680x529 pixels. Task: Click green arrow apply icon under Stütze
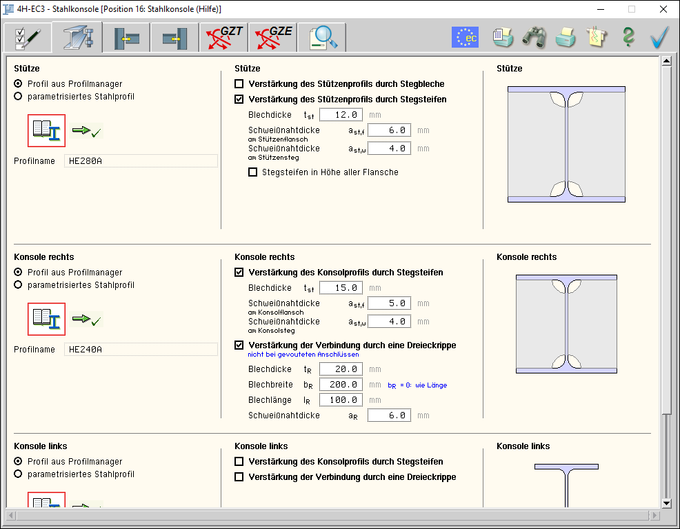point(88,130)
